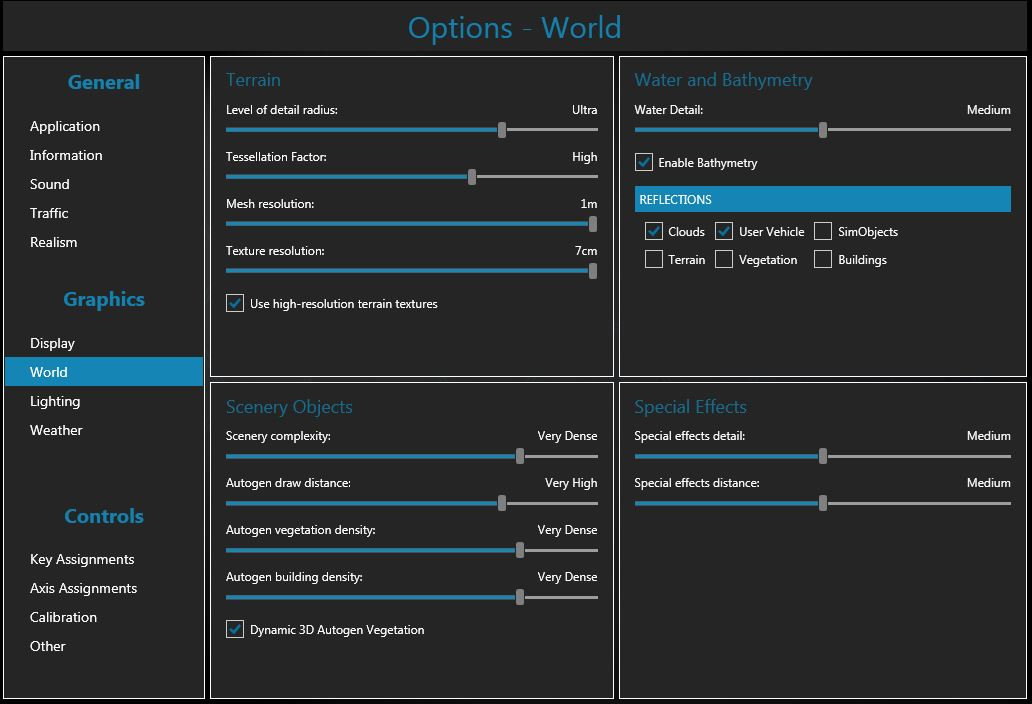The width and height of the screenshot is (1032, 704).
Task: Click the Scenery complexity slider handle
Action: click(x=520, y=456)
